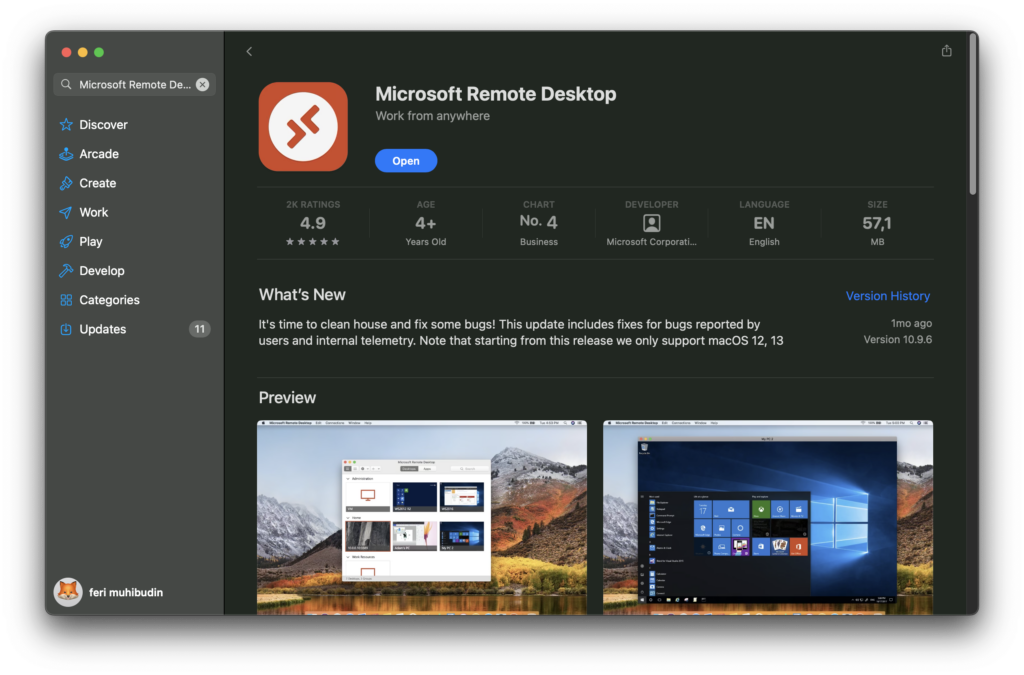1024x675 pixels.
Task: Click the Develop hammer icon
Action: (x=66, y=271)
